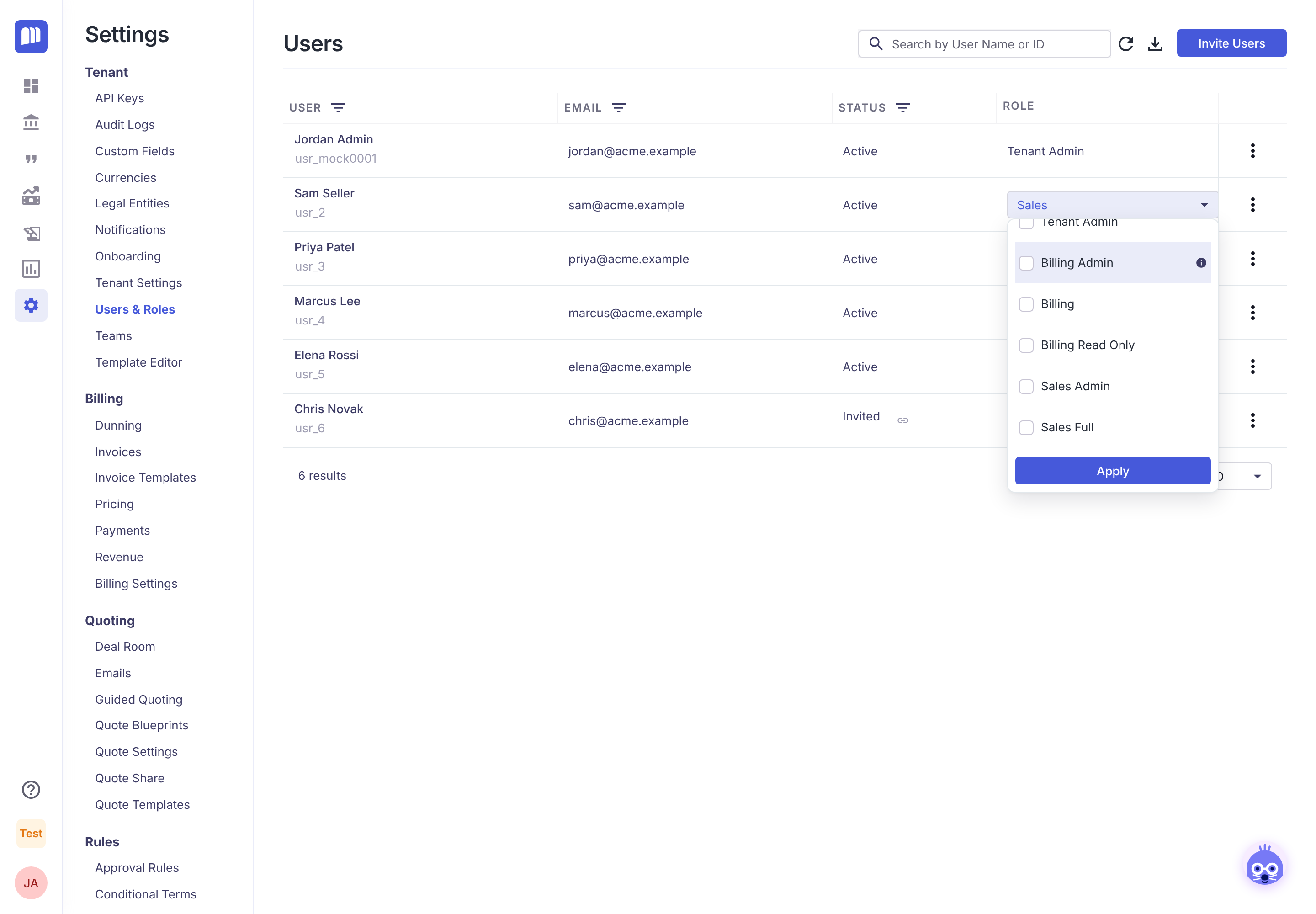Open the three-dot menu for Elena Rossi

click(1252, 367)
